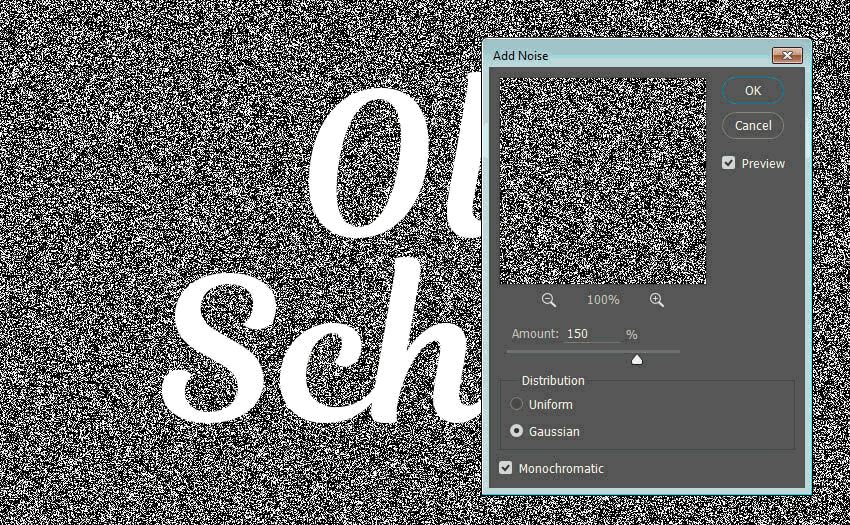Click the noise preview thumbnail
The height and width of the screenshot is (525, 850).
[603, 181]
